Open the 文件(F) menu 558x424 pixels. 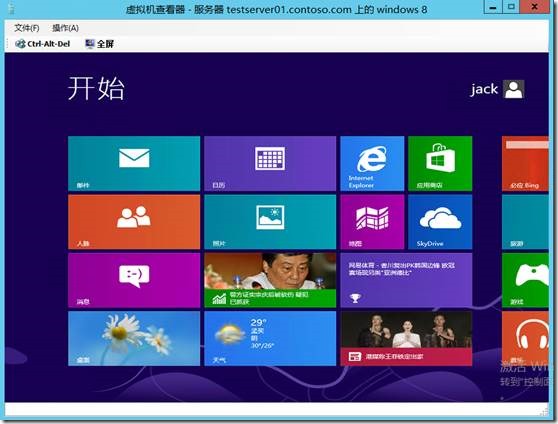pos(26,28)
